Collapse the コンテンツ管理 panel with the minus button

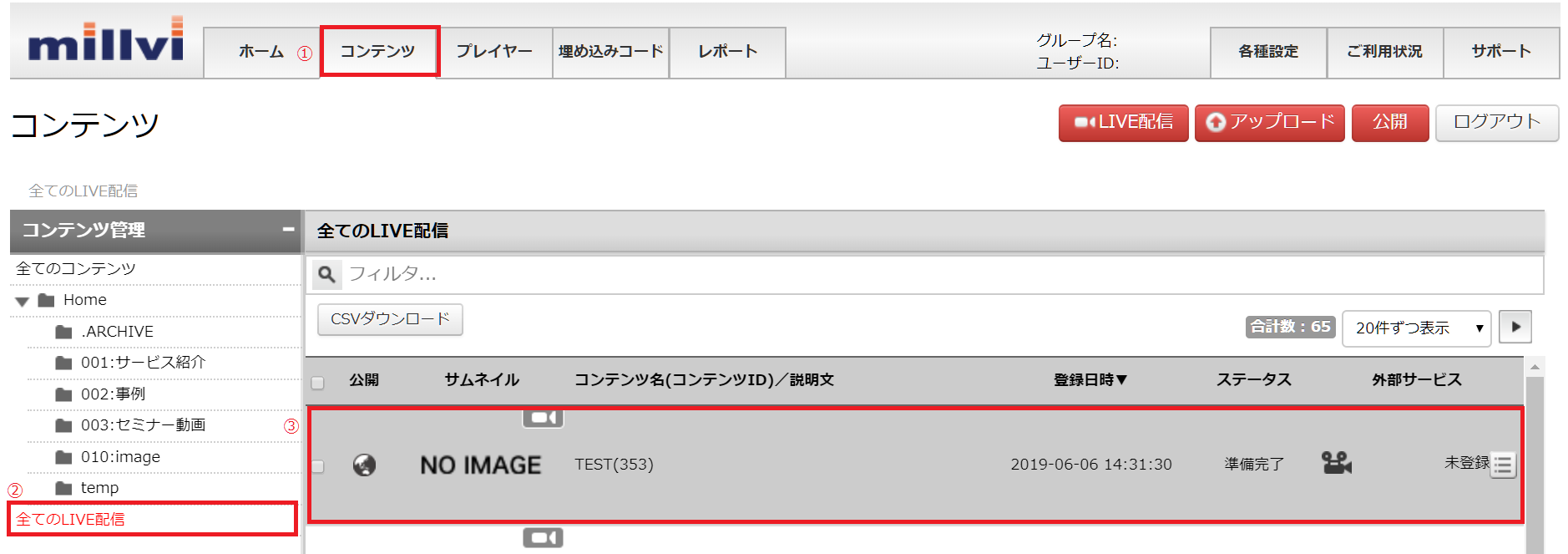[x=288, y=229]
